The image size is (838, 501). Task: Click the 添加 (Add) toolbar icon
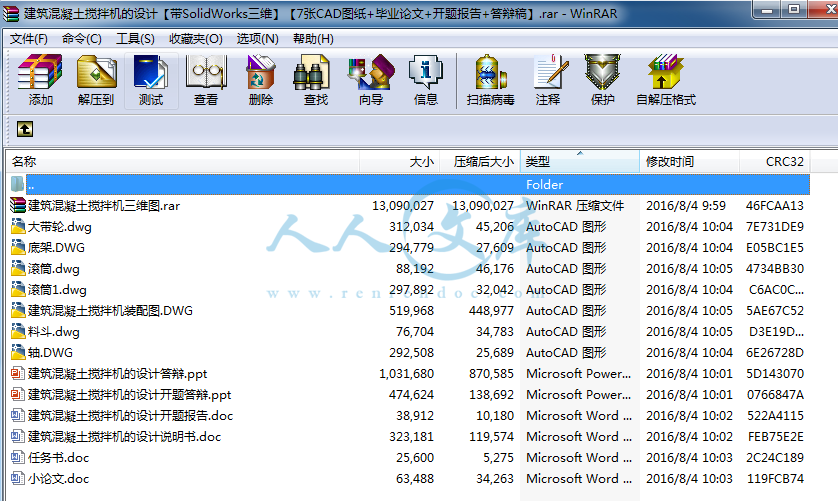pos(41,71)
